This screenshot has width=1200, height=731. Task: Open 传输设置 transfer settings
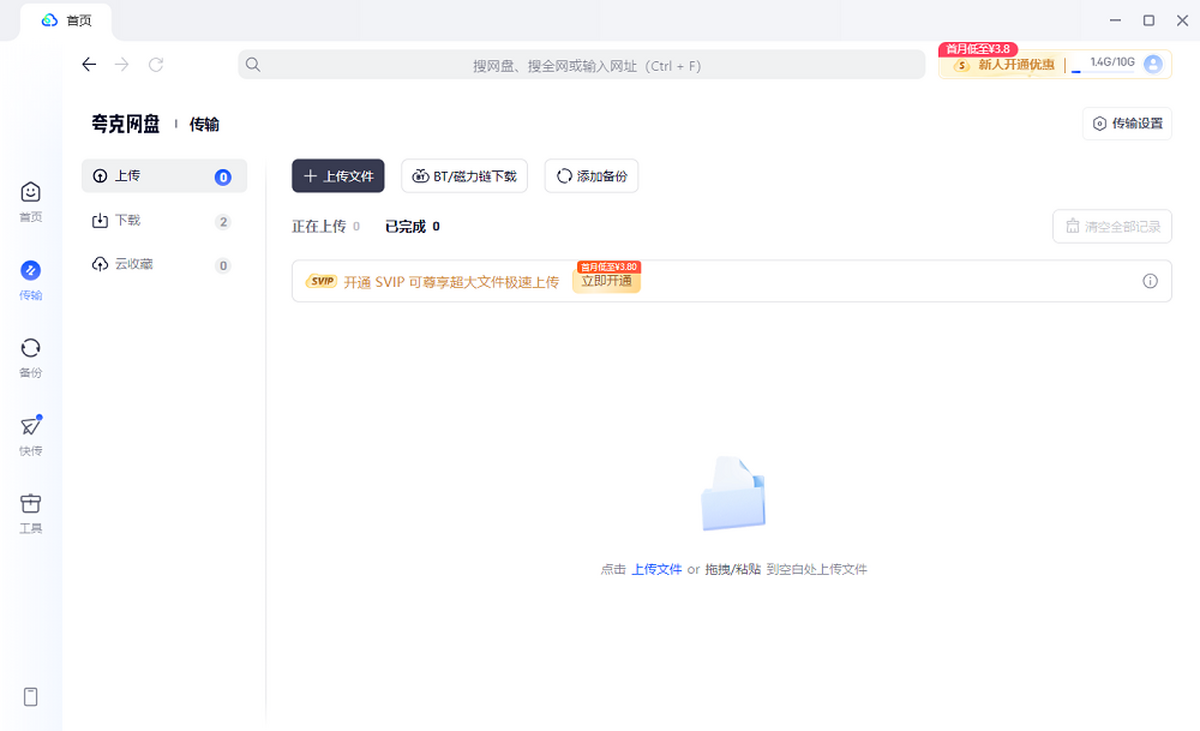(x=1127, y=124)
